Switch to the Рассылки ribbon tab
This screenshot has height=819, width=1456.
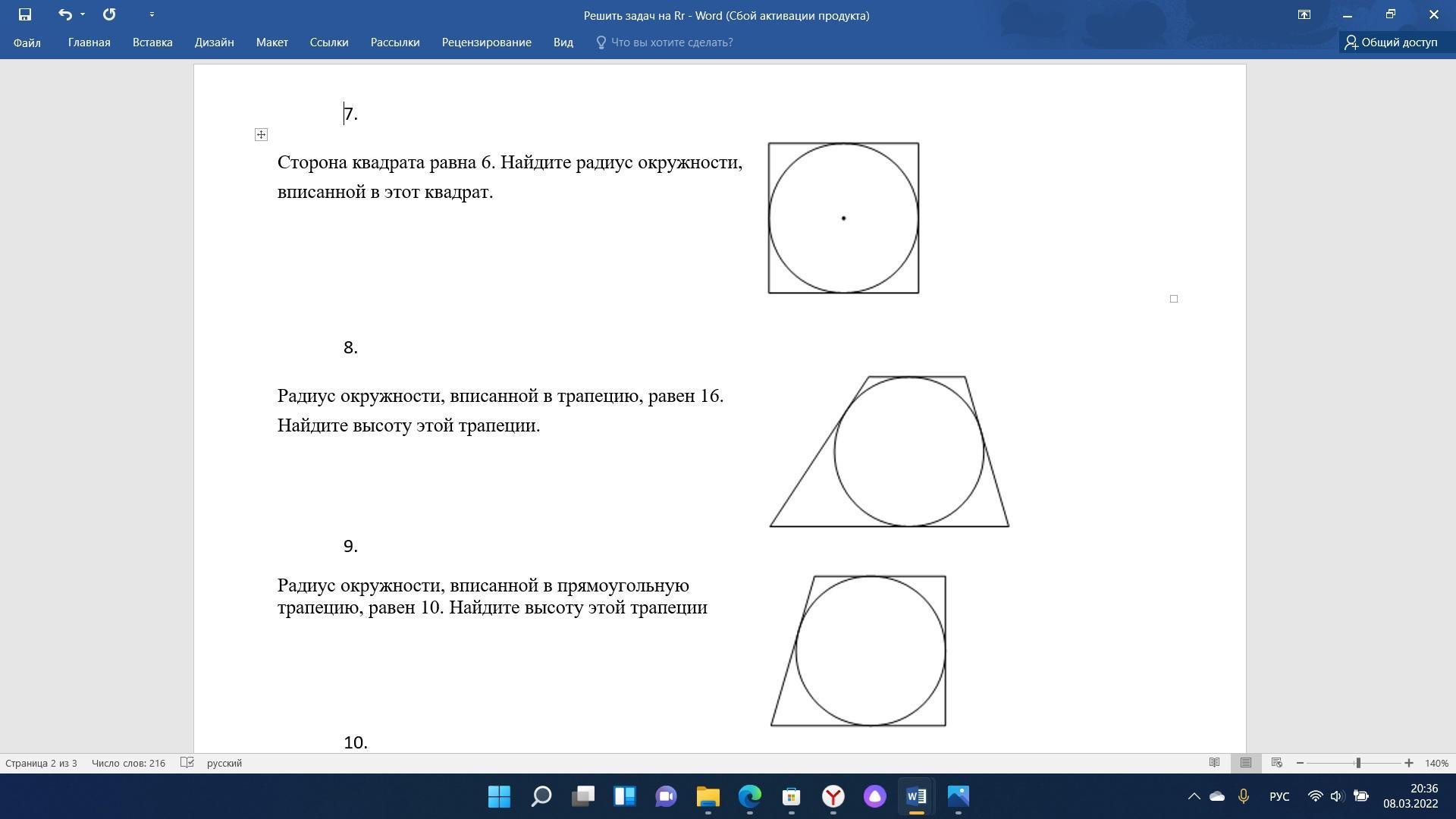point(395,42)
